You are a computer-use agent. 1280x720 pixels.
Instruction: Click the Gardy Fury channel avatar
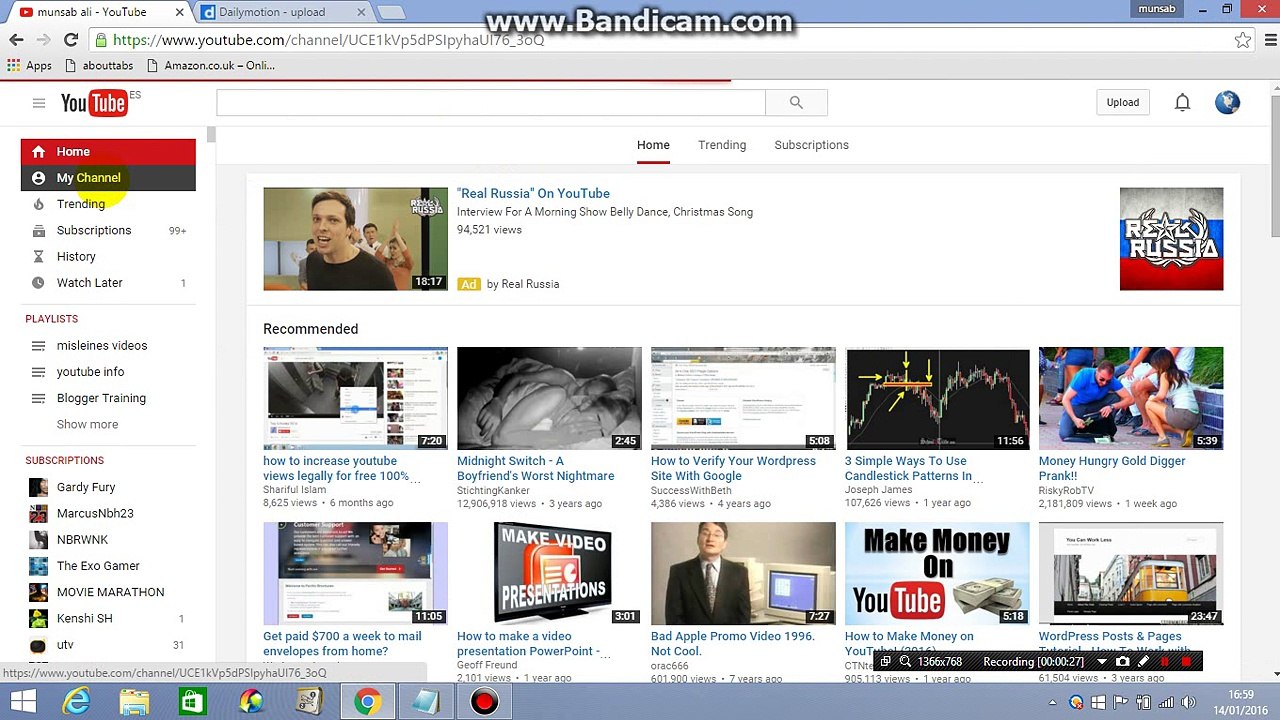(x=38, y=487)
